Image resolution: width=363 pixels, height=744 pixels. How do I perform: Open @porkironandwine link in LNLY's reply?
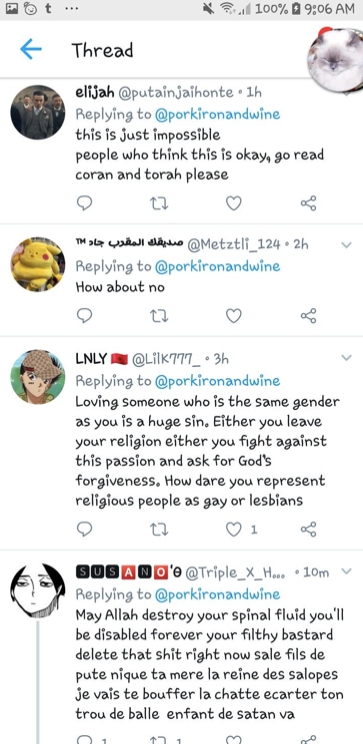coord(217,381)
